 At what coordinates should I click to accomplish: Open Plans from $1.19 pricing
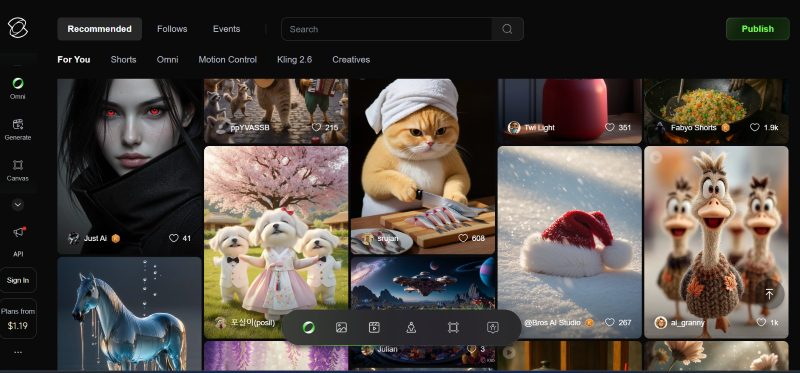(18, 318)
